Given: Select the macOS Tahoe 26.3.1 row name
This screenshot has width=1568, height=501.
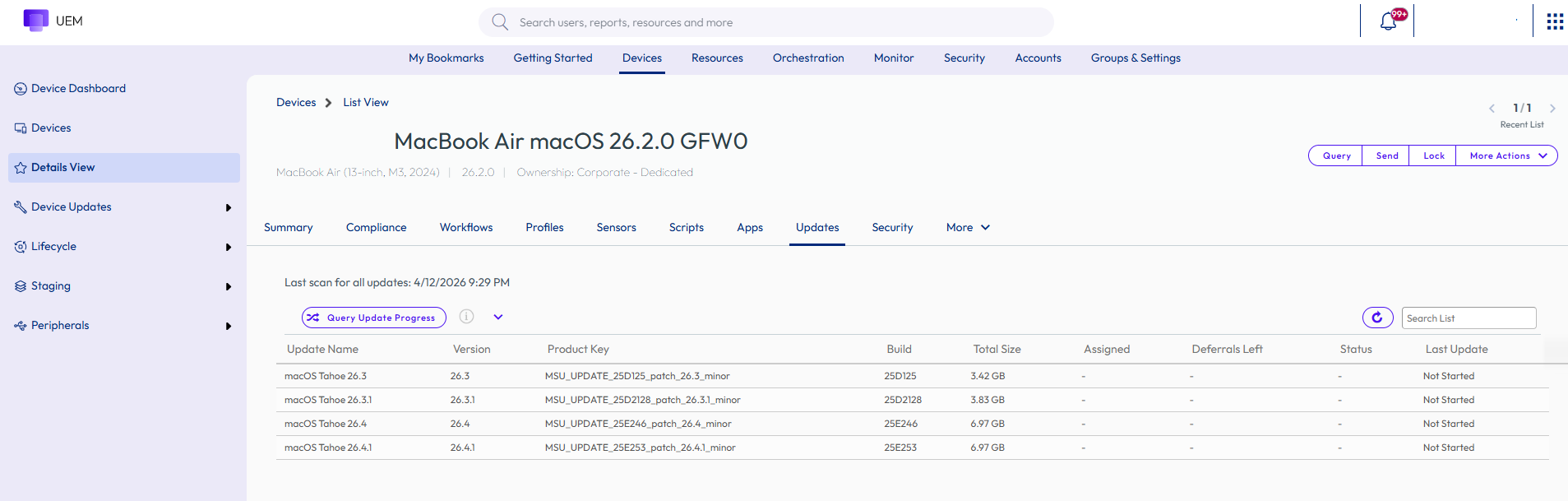Looking at the screenshot, I should 328,400.
